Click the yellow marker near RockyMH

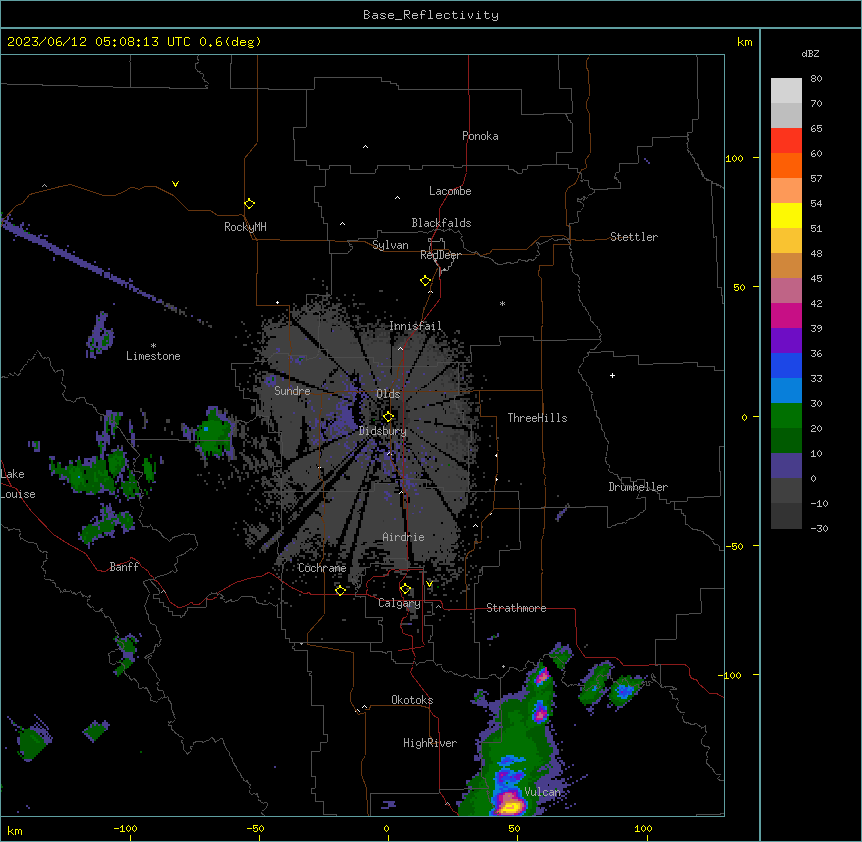pyautogui.click(x=249, y=204)
